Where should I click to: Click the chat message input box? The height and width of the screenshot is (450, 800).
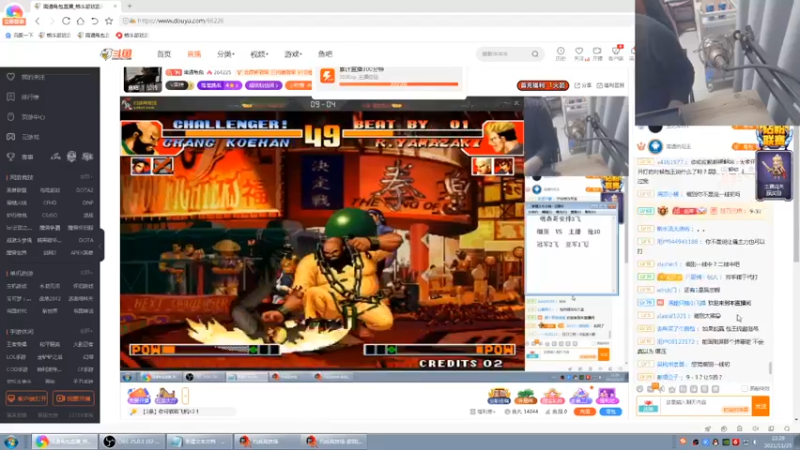[706, 406]
